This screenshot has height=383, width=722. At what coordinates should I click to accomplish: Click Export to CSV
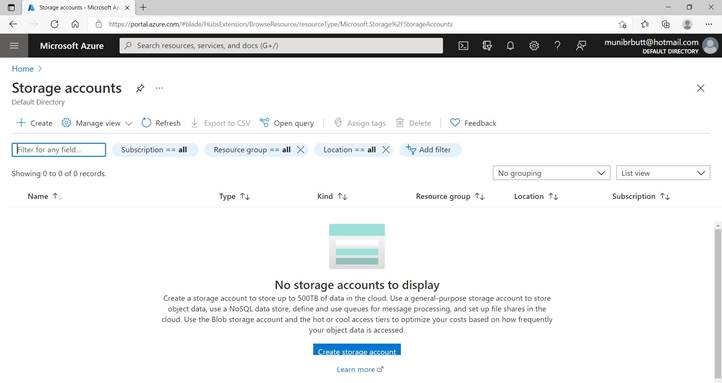coord(221,123)
